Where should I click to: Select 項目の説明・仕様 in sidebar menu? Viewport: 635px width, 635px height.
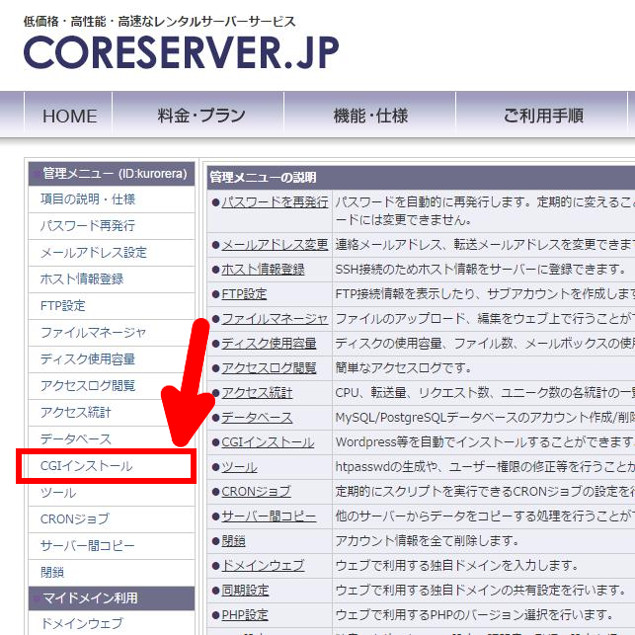(x=112, y=199)
